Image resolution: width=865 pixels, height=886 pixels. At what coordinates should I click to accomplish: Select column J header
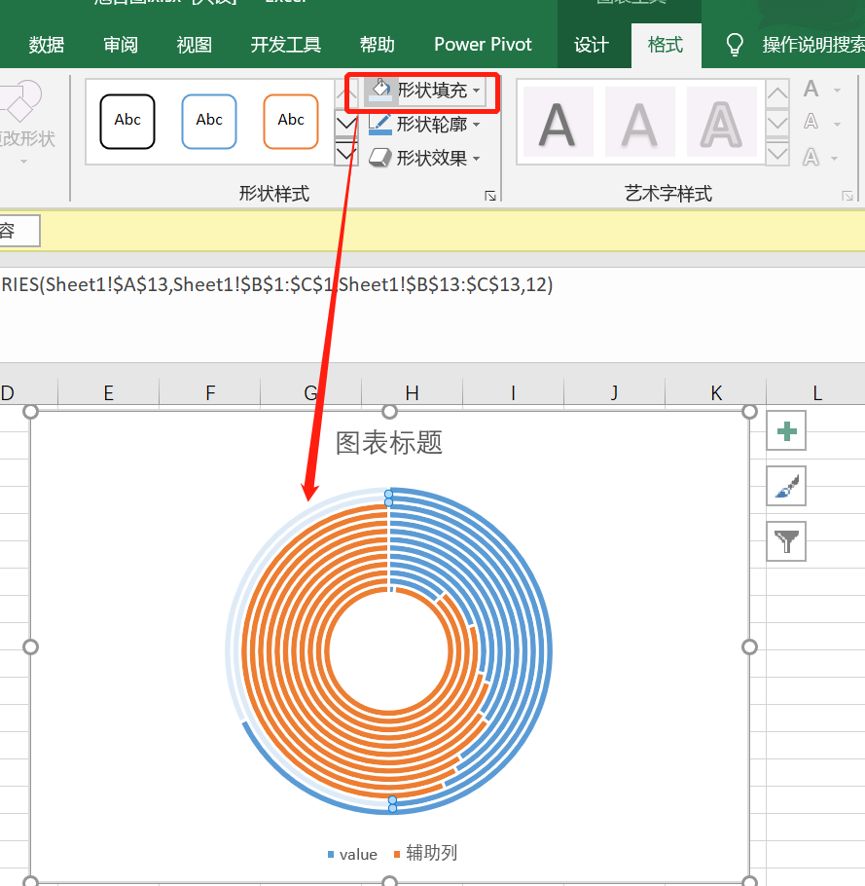click(614, 392)
